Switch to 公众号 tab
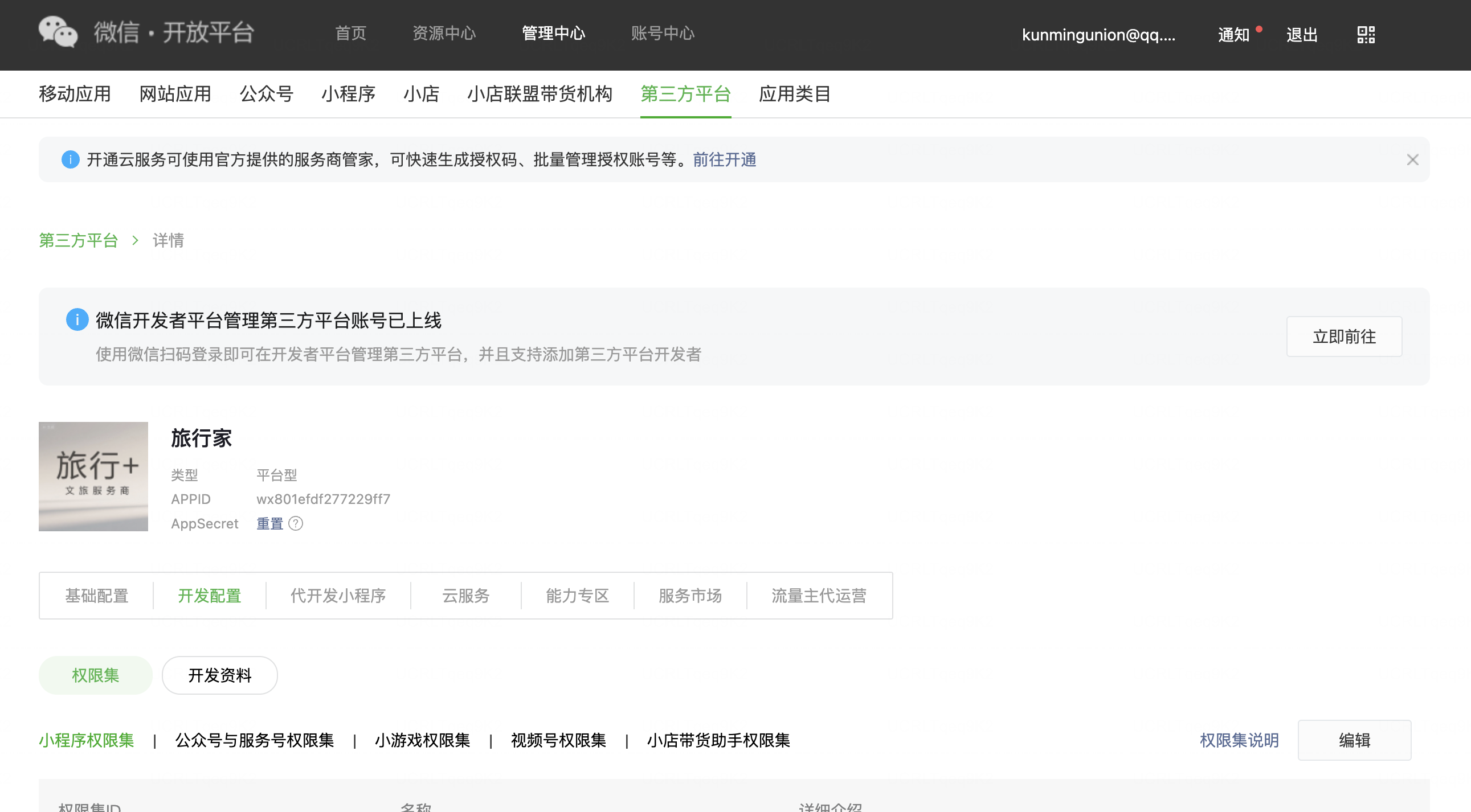1471x812 pixels. click(266, 93)
